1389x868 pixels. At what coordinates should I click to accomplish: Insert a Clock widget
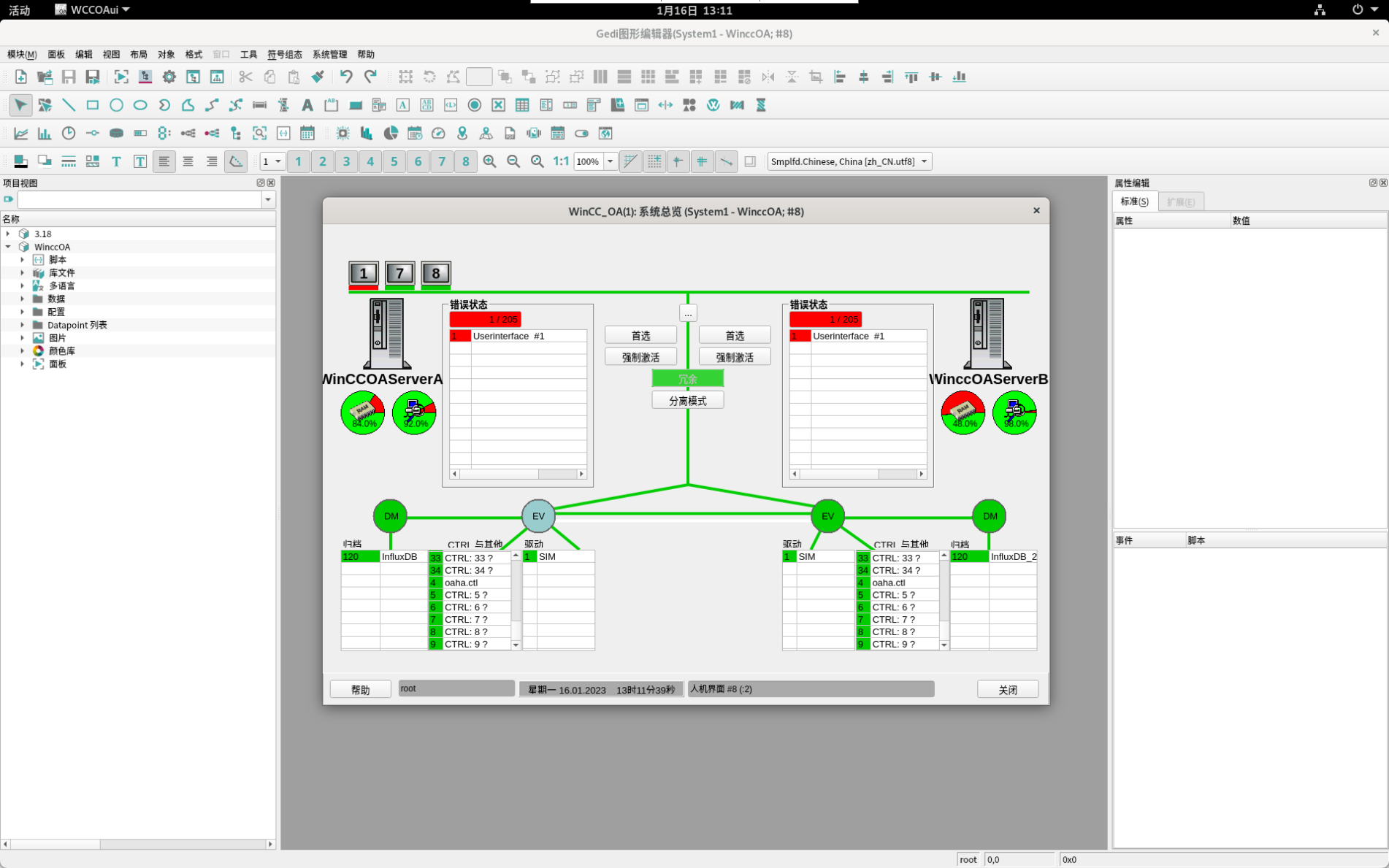[69, 133]
